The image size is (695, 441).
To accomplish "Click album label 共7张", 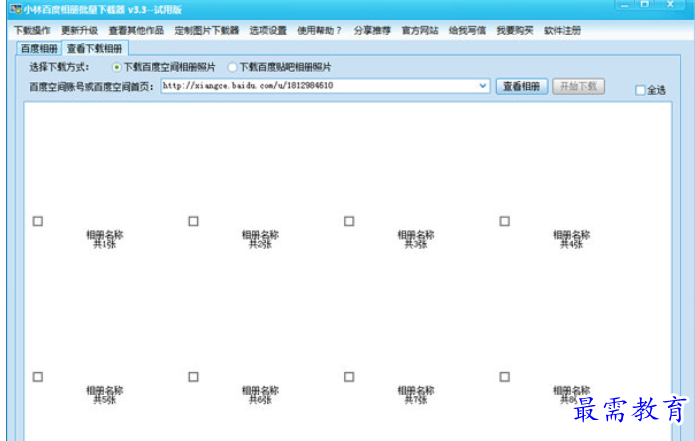I will (416, 400).
